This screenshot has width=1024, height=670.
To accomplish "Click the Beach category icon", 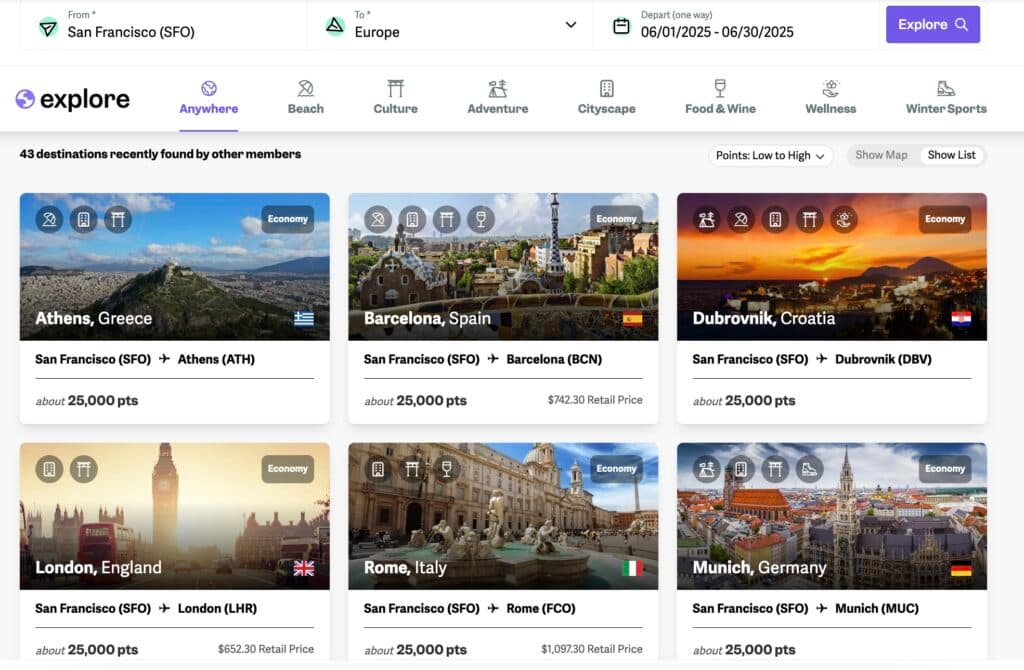I will click(305, 89).
